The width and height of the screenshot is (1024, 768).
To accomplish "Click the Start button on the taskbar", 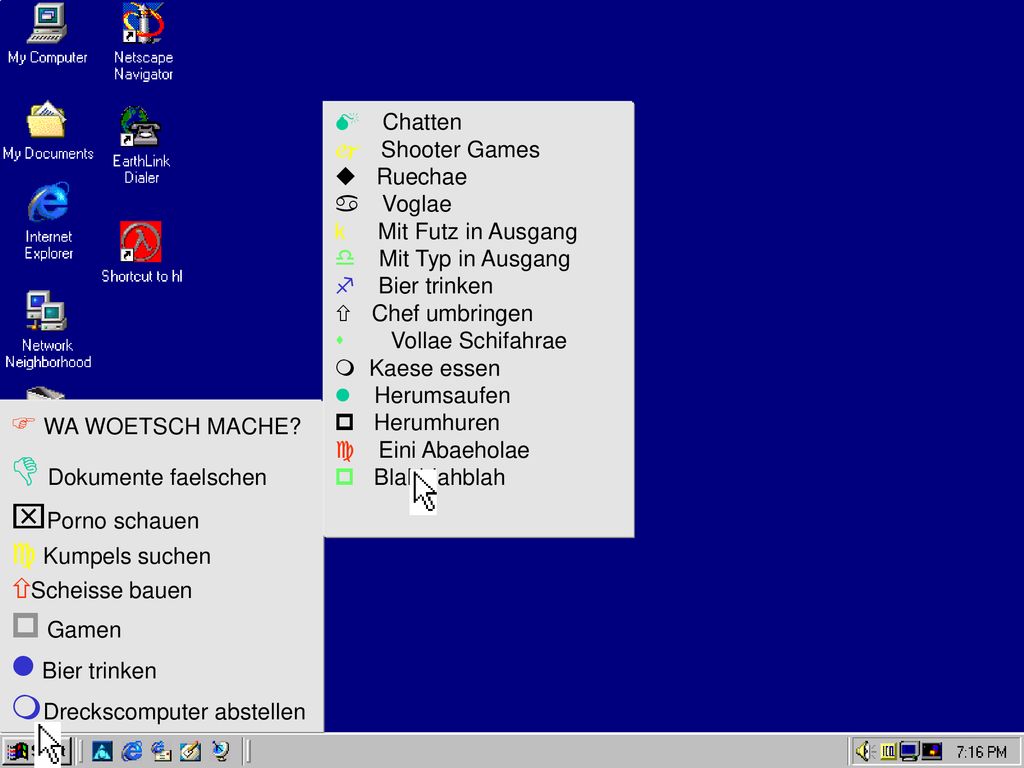I will point(35,752).
